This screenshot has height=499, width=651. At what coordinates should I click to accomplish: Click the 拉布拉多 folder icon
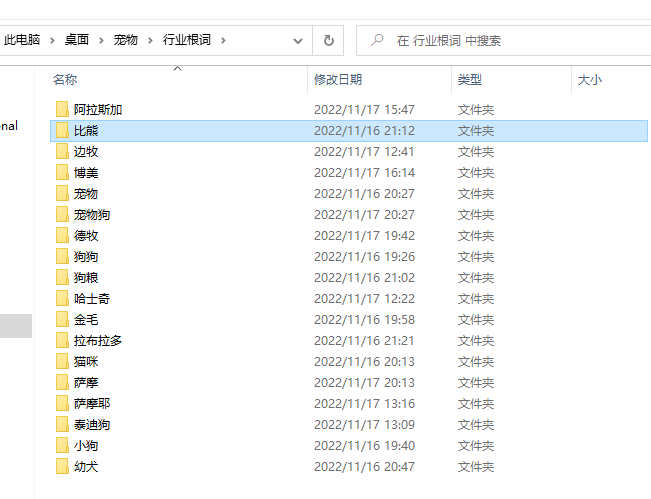62,340
